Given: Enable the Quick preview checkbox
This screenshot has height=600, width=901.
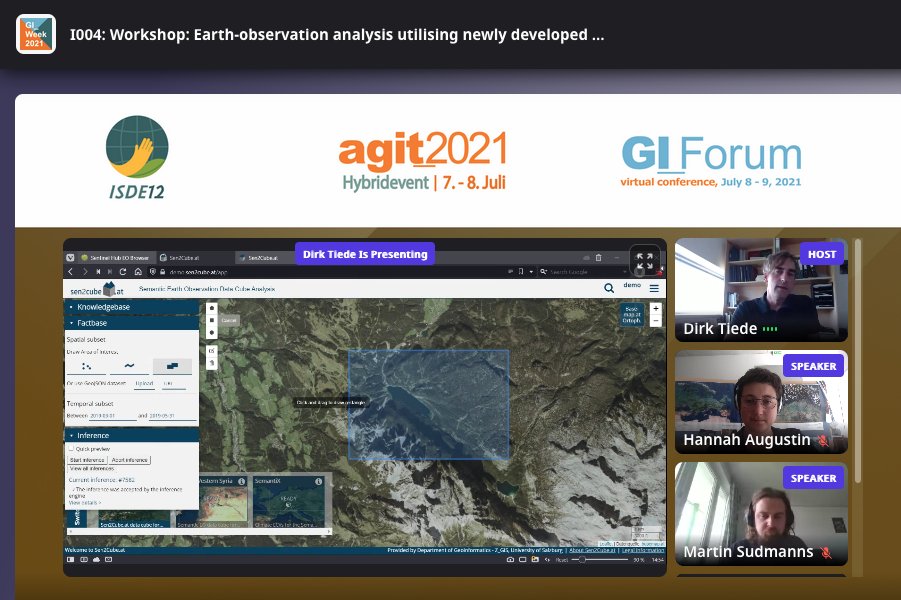Looking at the screenshot, I should [x=71, y=448].
